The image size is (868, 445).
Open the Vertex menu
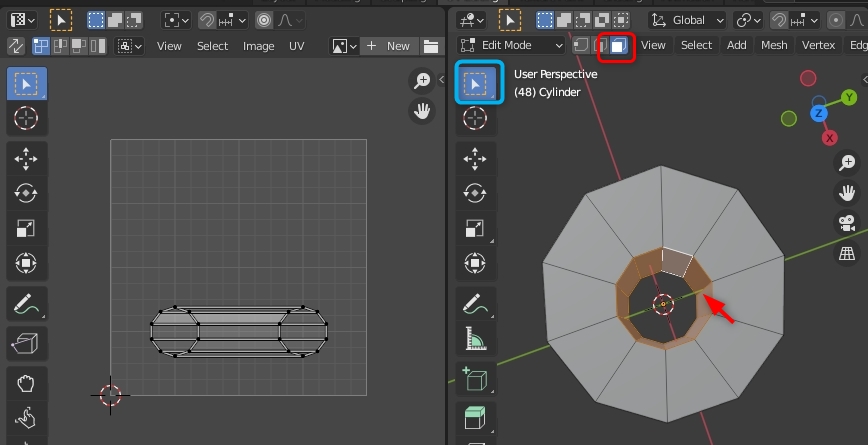[818, 45]
